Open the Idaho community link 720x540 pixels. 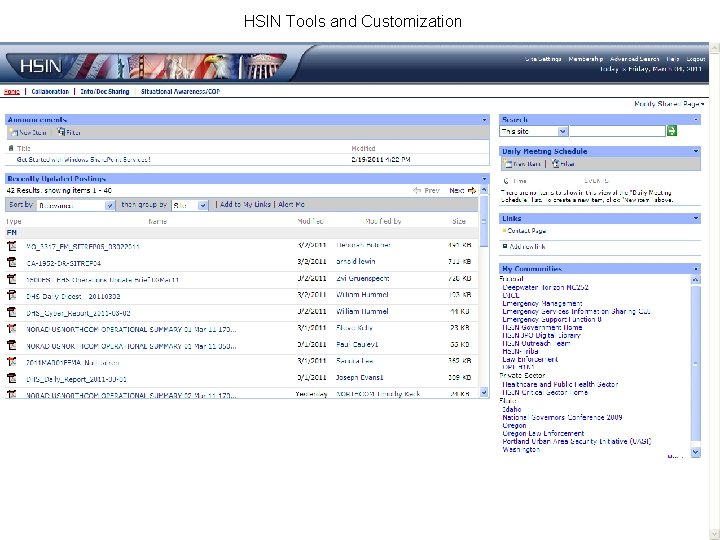coord(512,409)
